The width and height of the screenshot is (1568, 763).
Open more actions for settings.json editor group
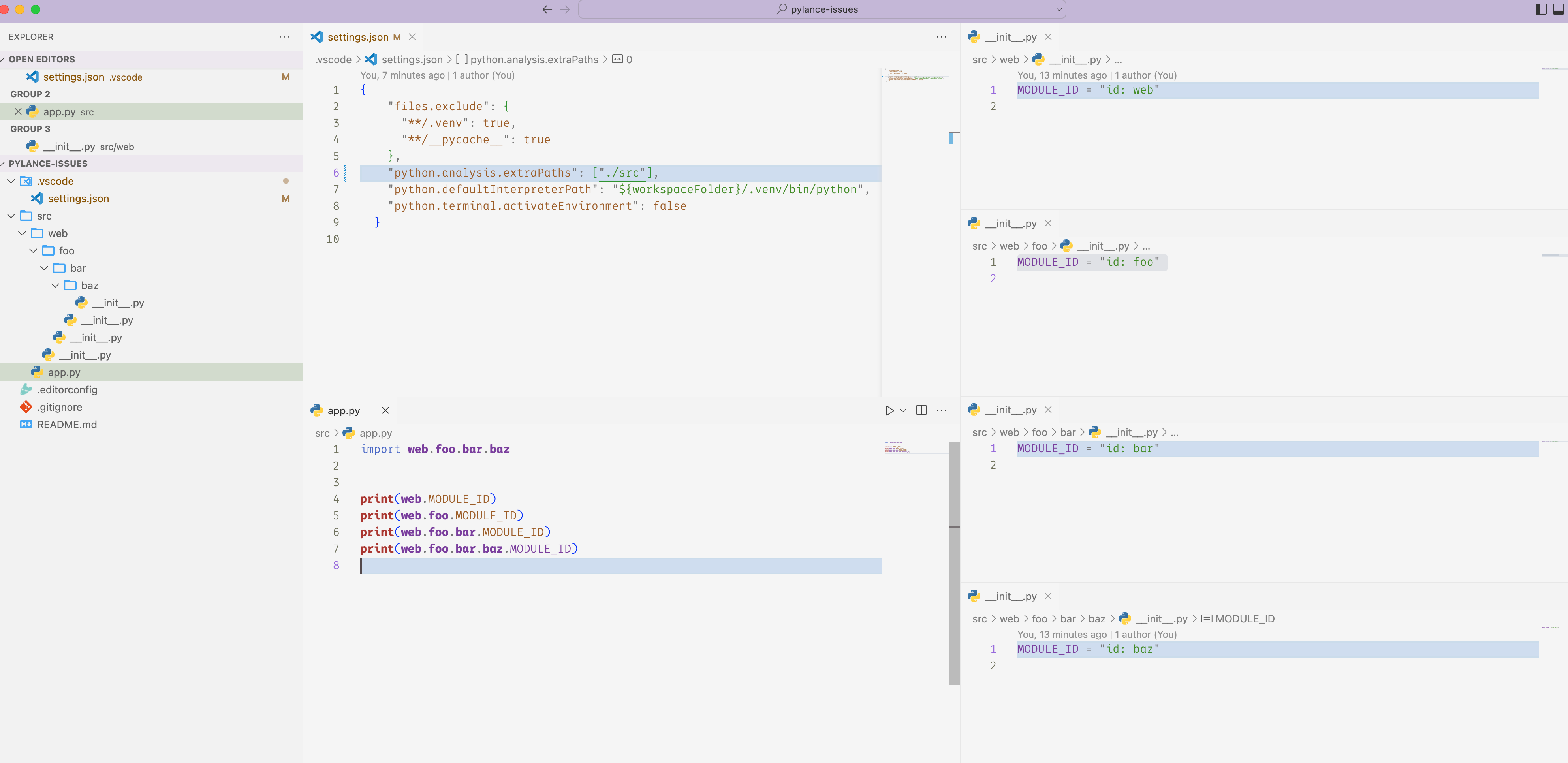pyautogui.click(x=941, y=37)
